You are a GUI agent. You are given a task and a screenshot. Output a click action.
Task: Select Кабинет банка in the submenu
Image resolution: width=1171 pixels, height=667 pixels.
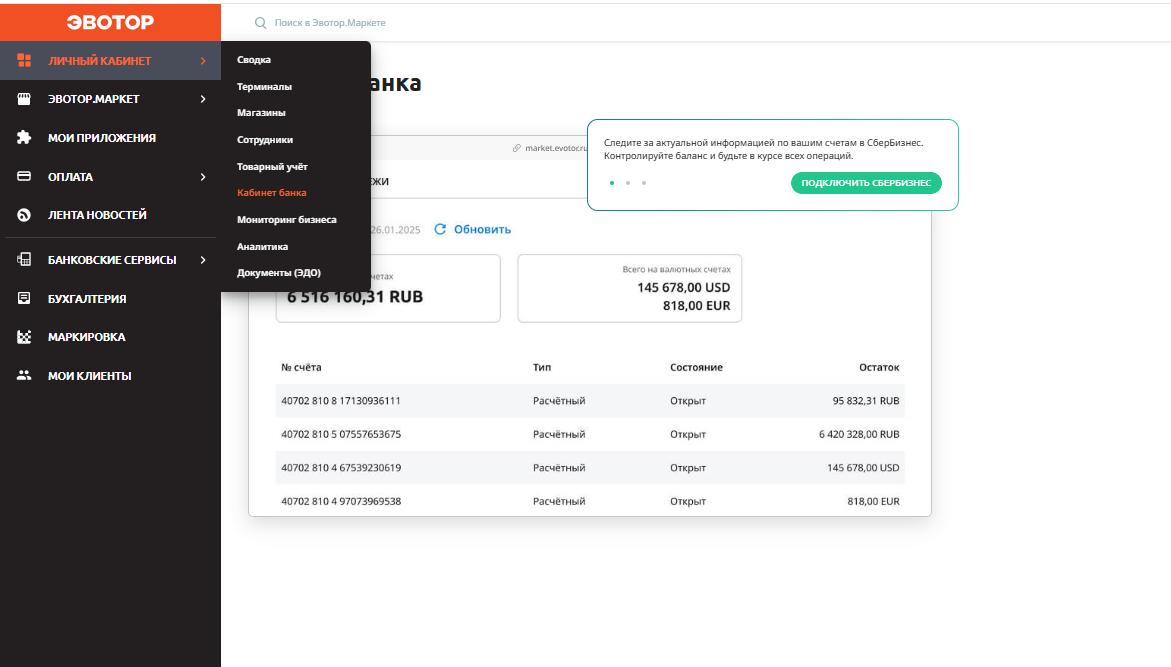point(272,193)
